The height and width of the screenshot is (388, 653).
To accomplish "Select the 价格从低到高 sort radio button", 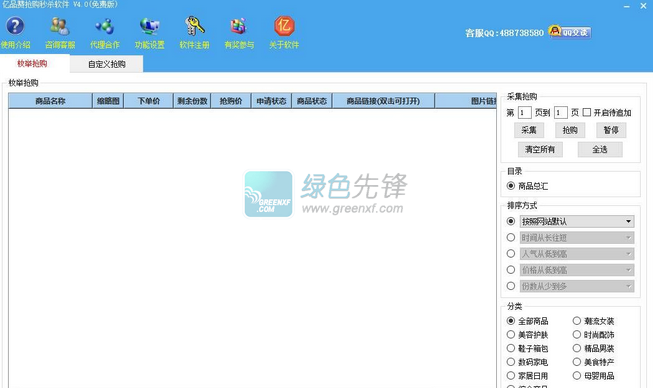I will (x=511, y=270).
